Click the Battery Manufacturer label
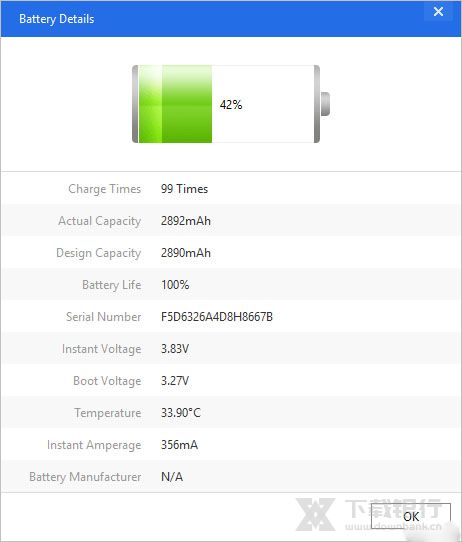This screenshot has width=462, height=542. [x=85, y=477]
